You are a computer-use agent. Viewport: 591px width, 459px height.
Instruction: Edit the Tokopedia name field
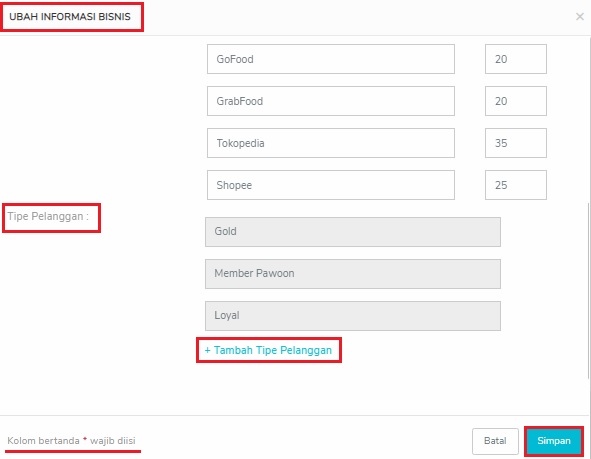pos(331,143)
